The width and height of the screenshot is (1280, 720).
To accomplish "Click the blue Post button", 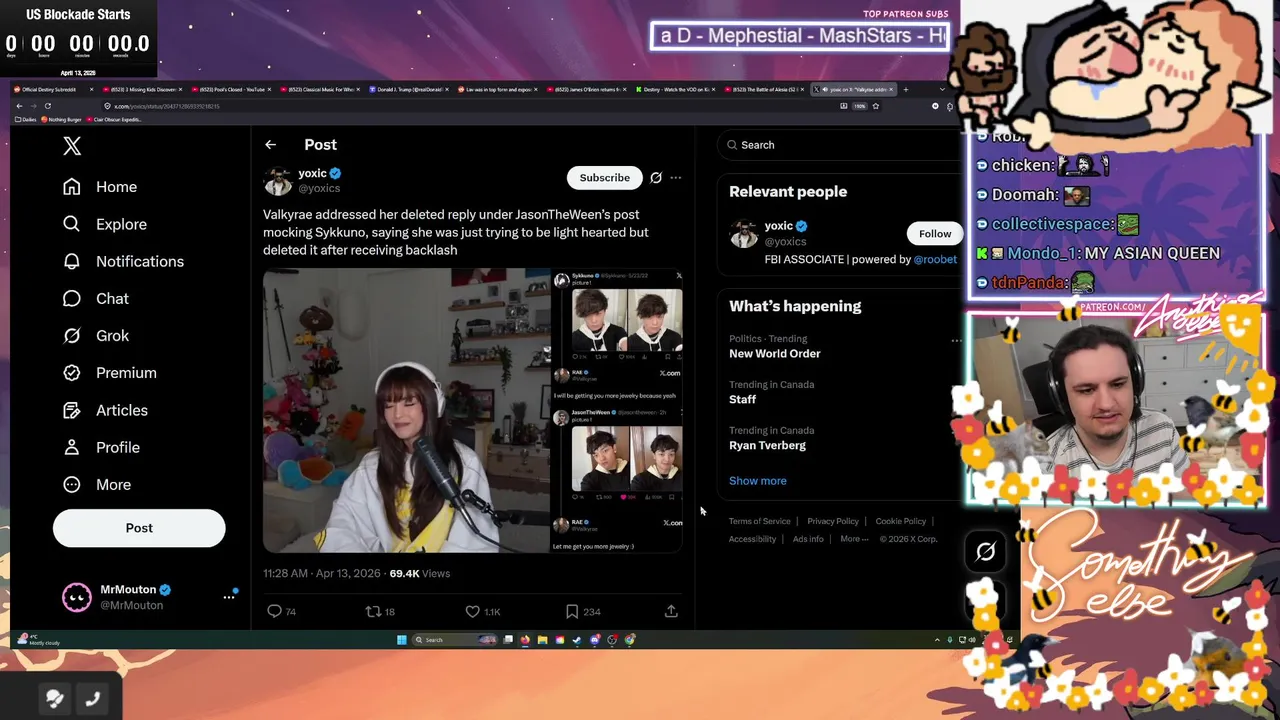I will coord(139,528).
